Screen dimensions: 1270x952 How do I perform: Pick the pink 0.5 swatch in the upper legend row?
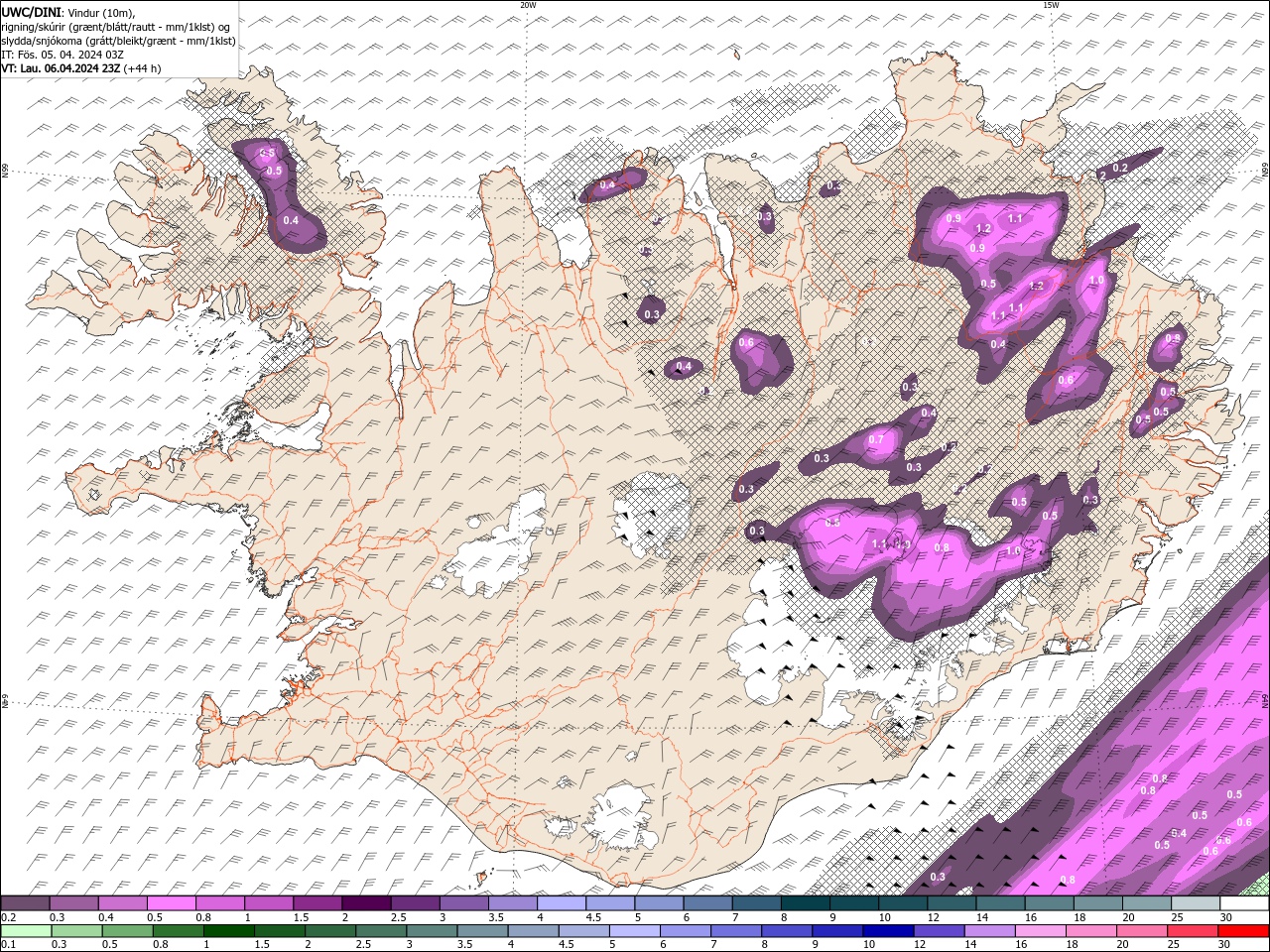pos(171,903)
